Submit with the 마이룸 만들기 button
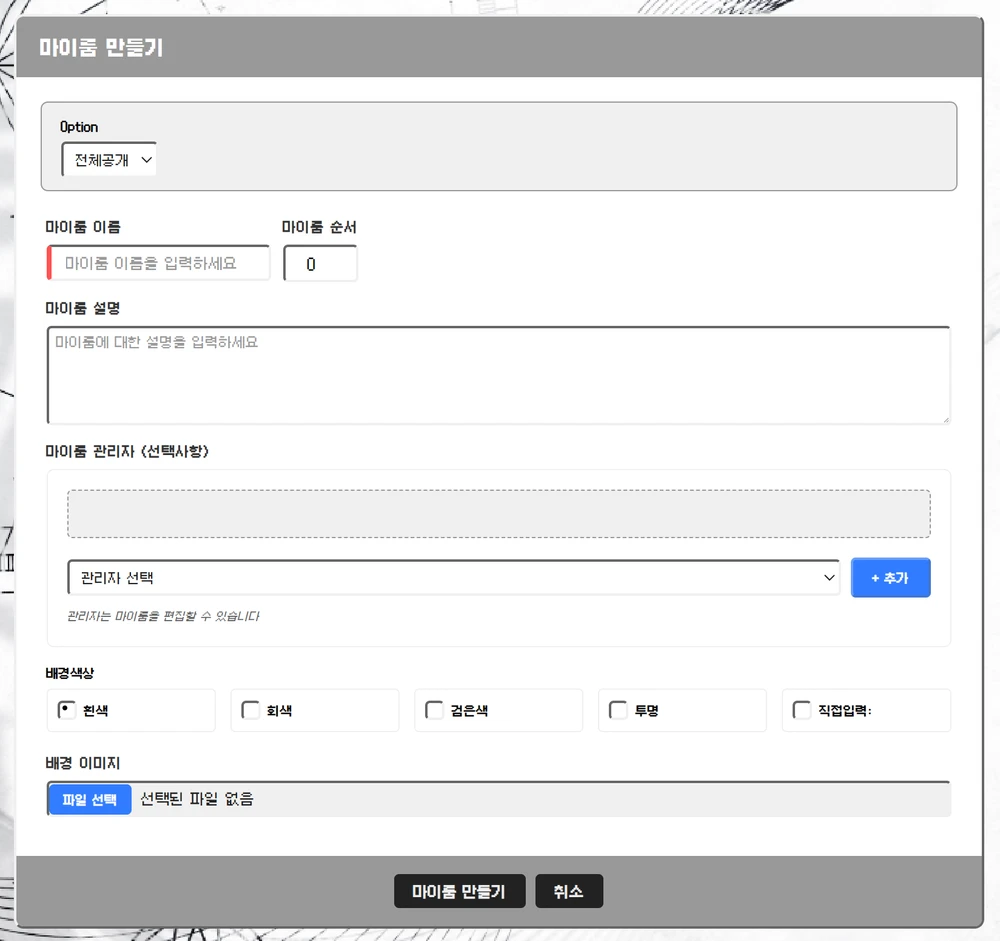Screen dimensions: 1000x941 [x=459, y=891]
